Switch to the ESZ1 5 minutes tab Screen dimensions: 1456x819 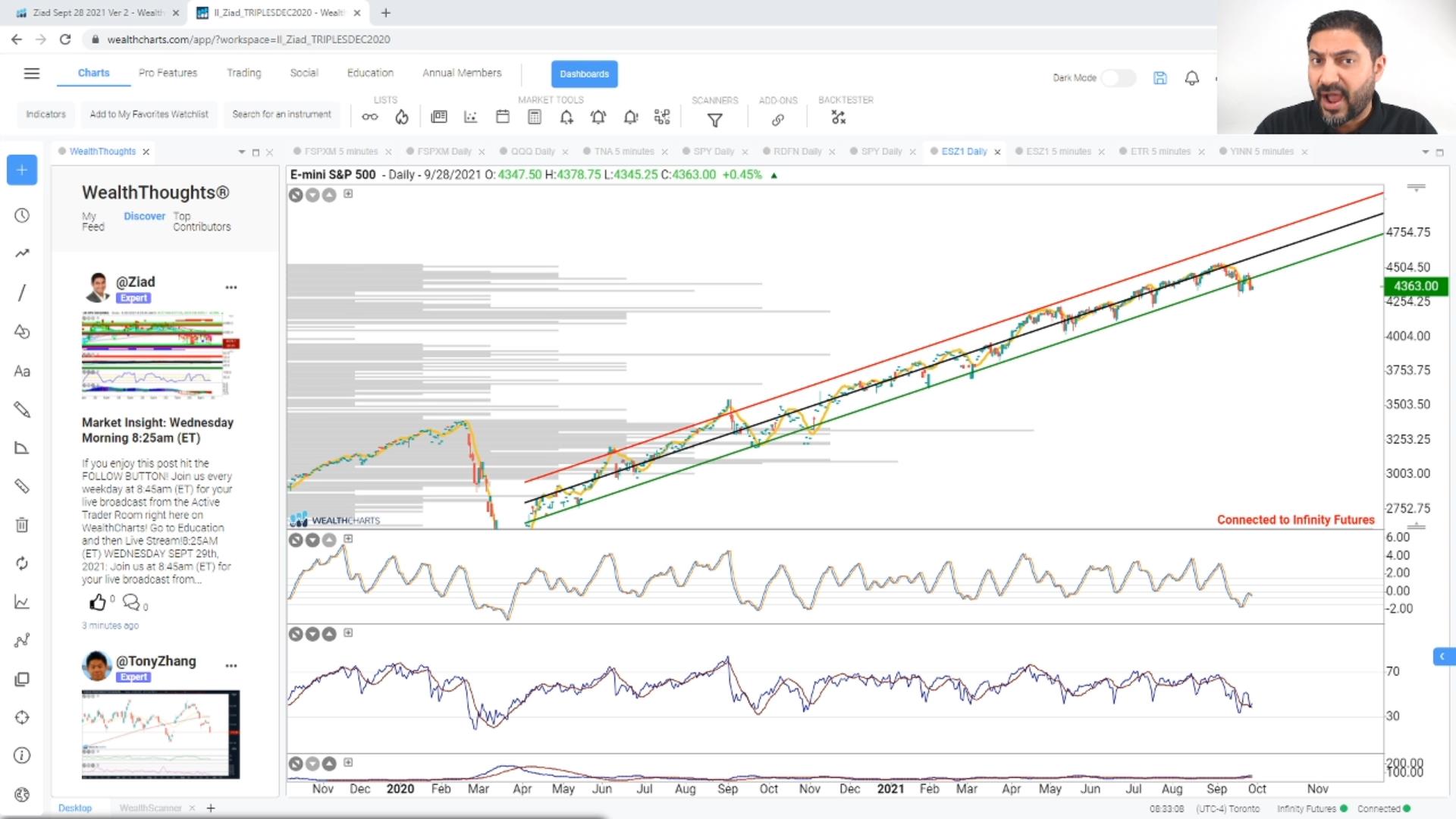(x=1059, y=152)
